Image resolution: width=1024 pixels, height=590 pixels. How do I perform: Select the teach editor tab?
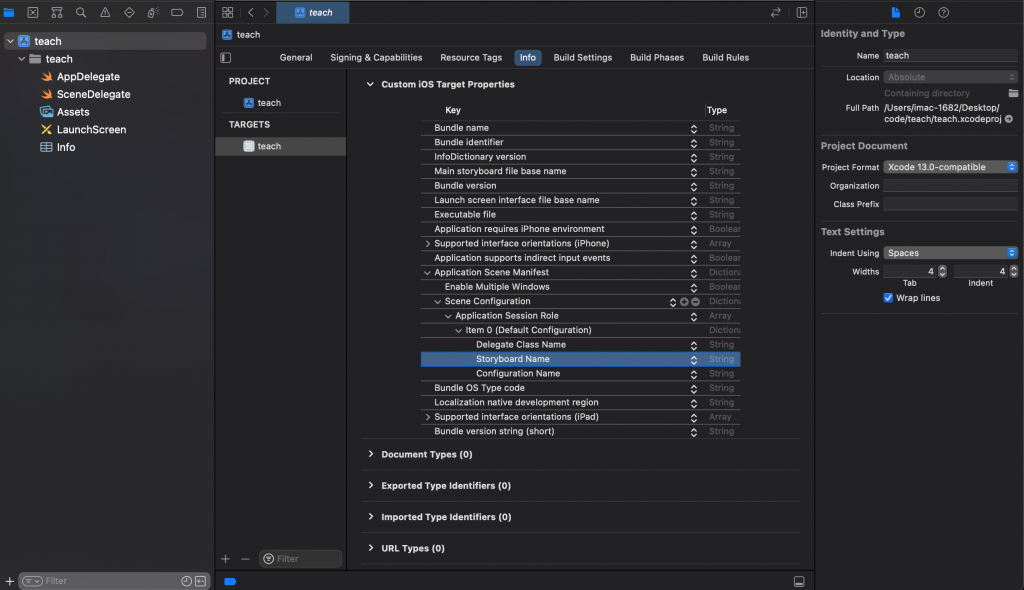click(313, 12)
